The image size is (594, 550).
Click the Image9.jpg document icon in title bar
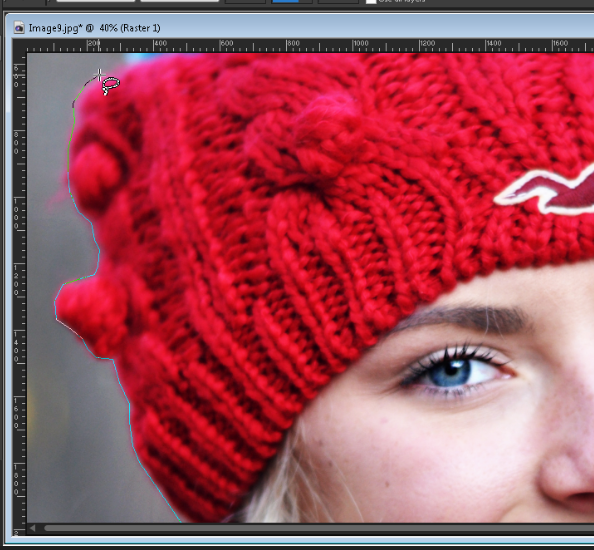(19, 28)
